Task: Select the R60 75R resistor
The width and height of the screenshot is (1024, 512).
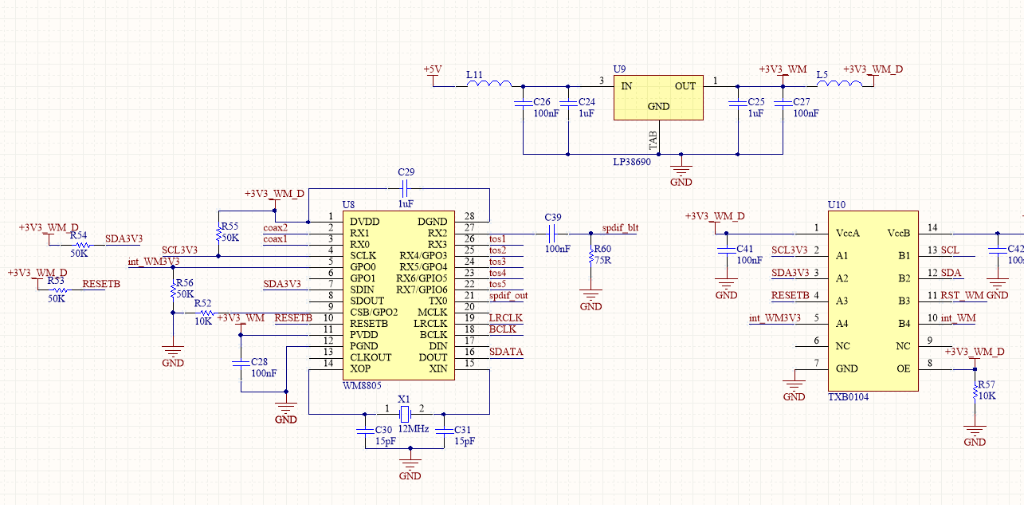Action: 591,258
